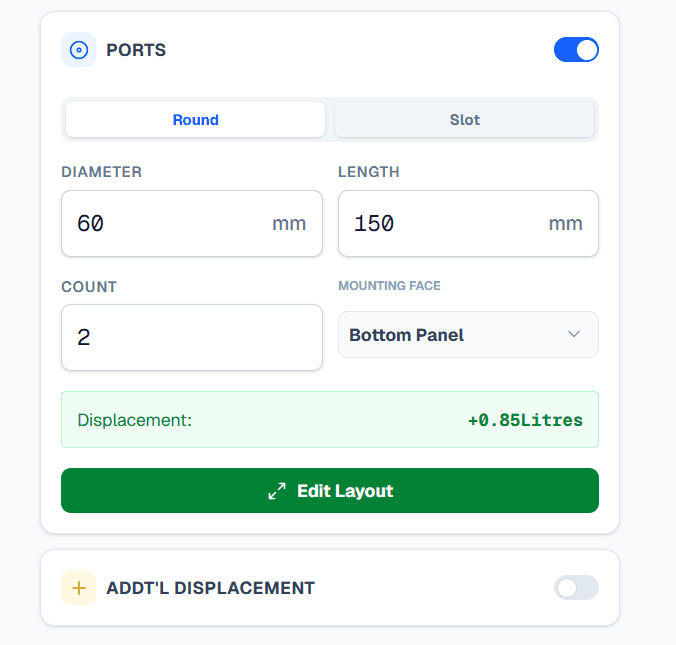Turn off the Ports toggle switch
The image size is (676, 645).
tap(576, 50)
